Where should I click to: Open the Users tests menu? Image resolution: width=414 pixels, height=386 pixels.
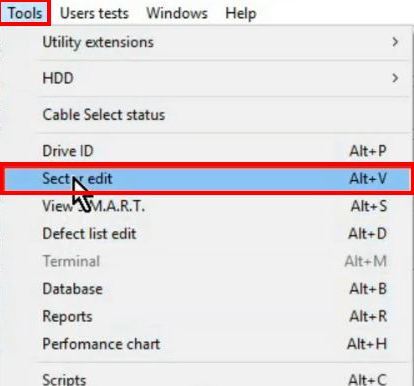pos(94,13)
